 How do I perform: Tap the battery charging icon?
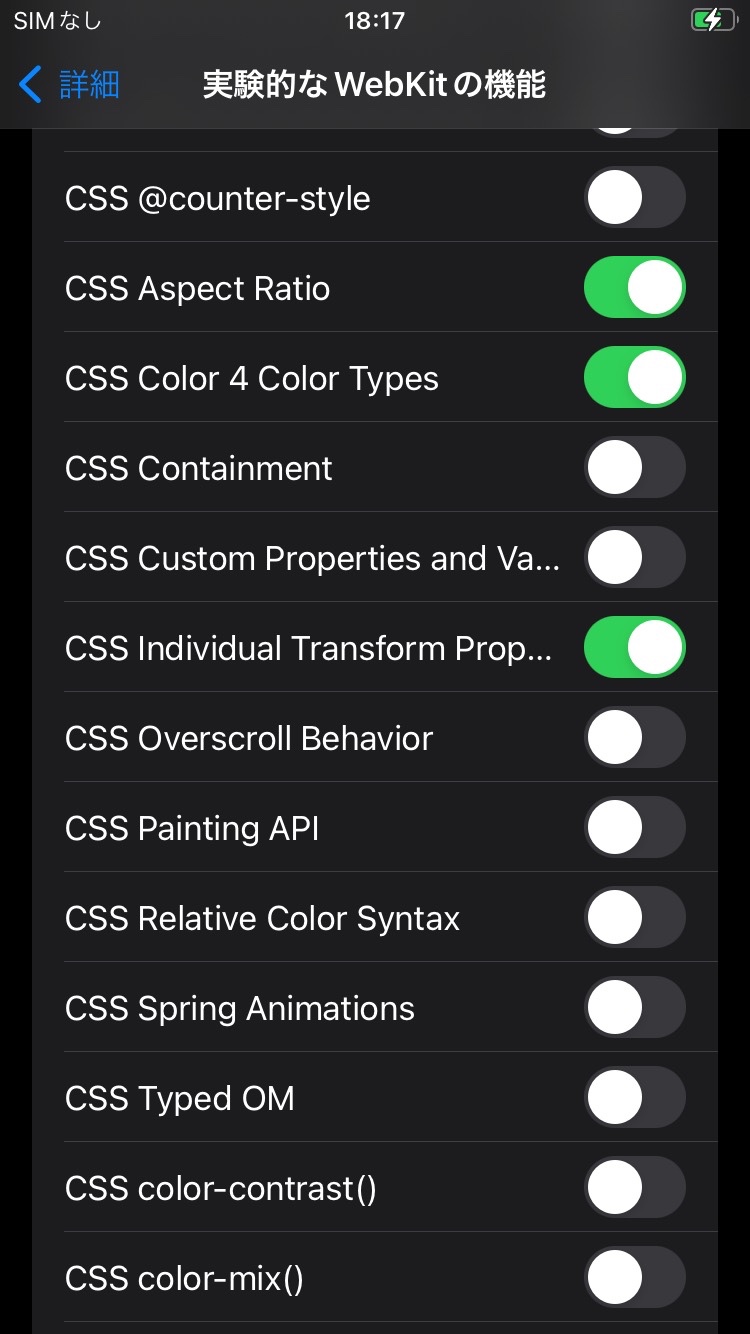tap(712, 20)
